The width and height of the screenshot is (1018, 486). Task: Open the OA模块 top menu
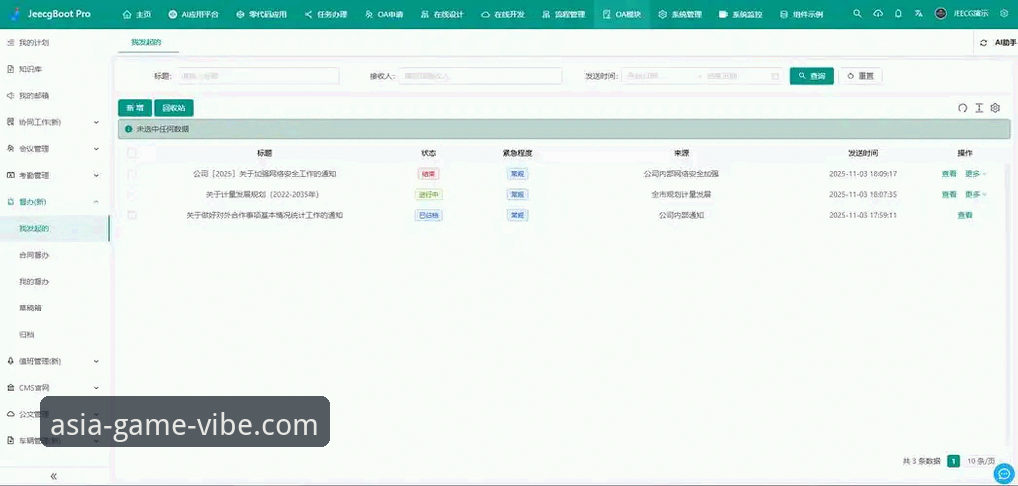623,14
